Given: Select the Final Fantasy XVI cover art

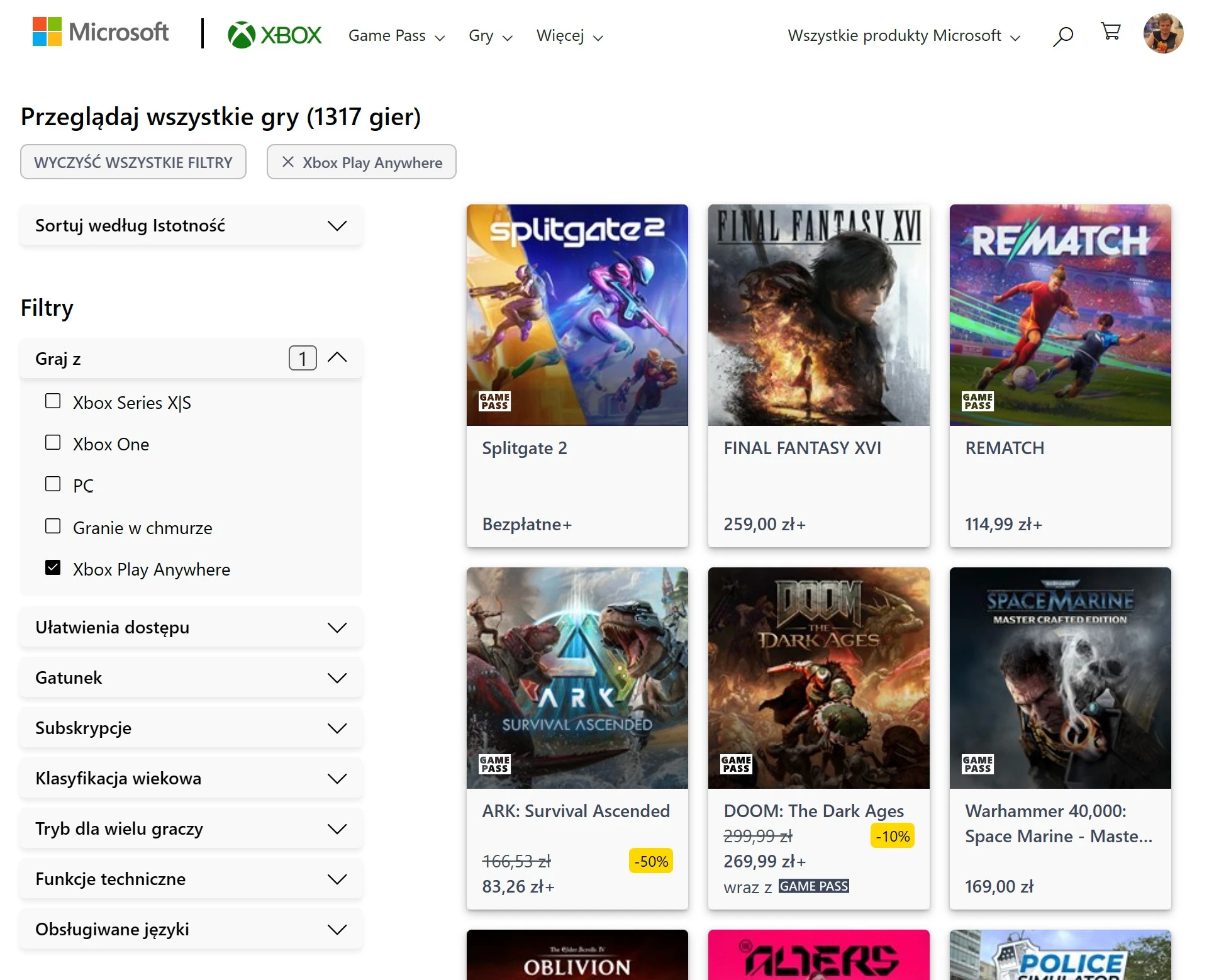Looking at the screenshot, I should click(819, 315).
